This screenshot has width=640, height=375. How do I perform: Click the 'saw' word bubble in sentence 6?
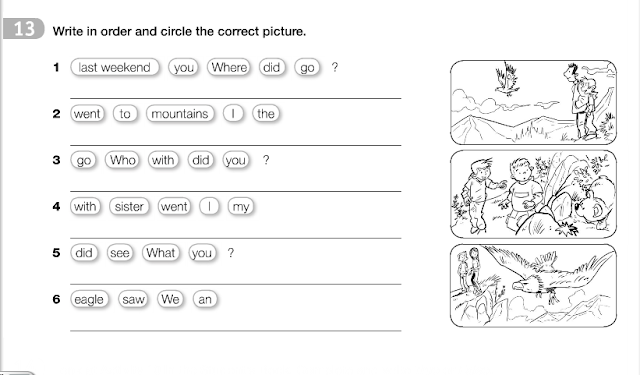click(x=133, y=300)
